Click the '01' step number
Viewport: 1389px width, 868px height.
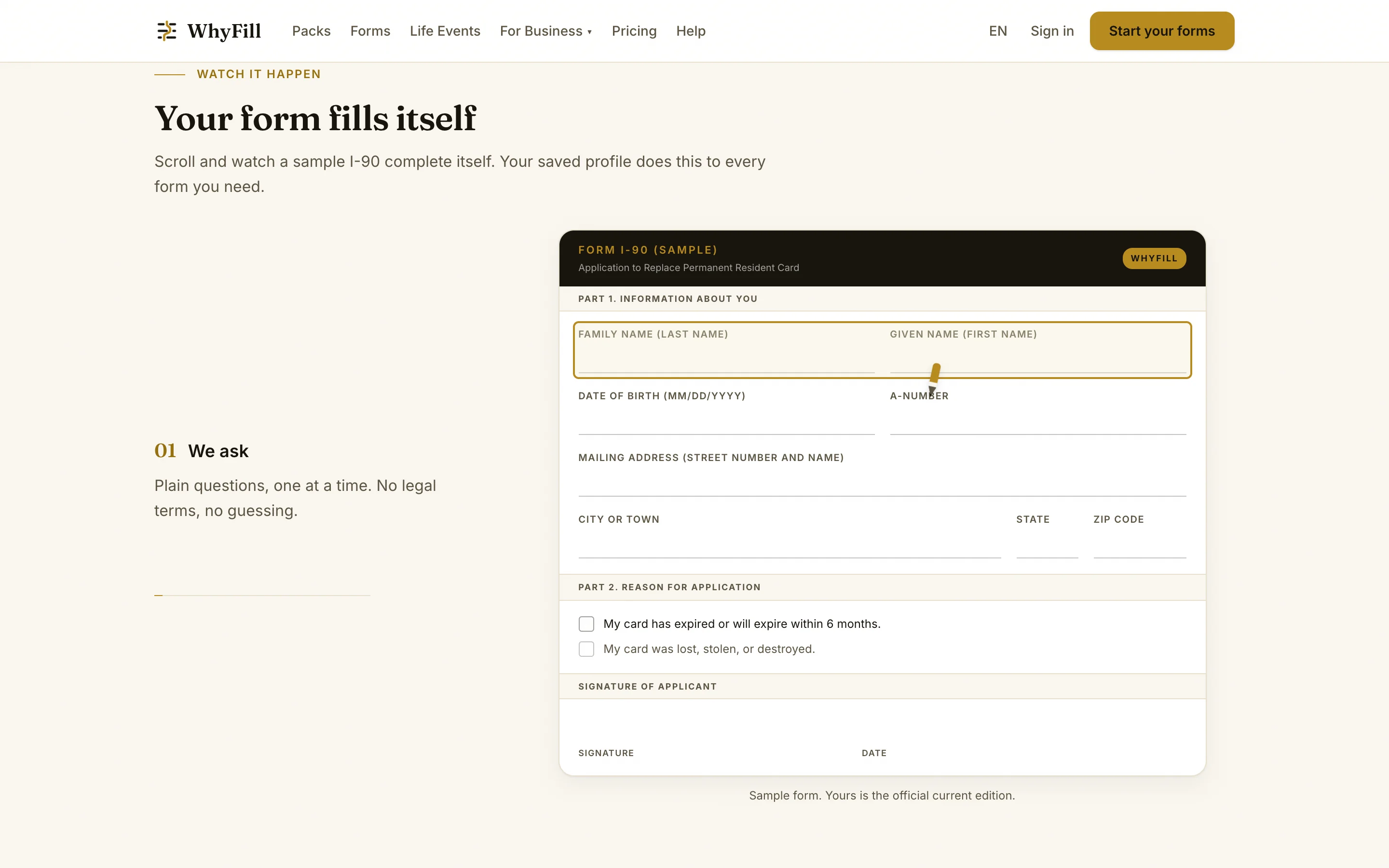tap(165, 451)
